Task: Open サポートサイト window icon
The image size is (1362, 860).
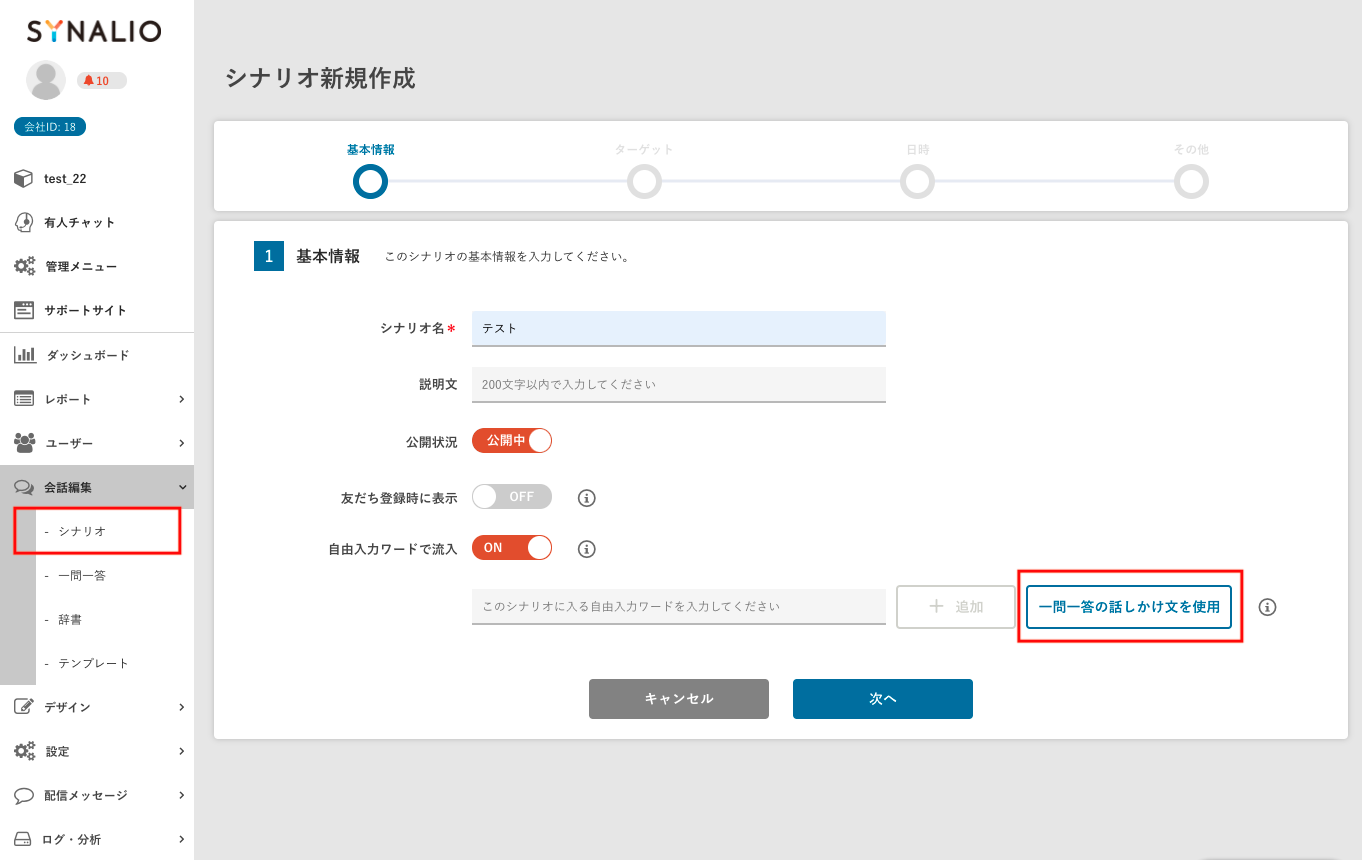Action: point(24,310)
